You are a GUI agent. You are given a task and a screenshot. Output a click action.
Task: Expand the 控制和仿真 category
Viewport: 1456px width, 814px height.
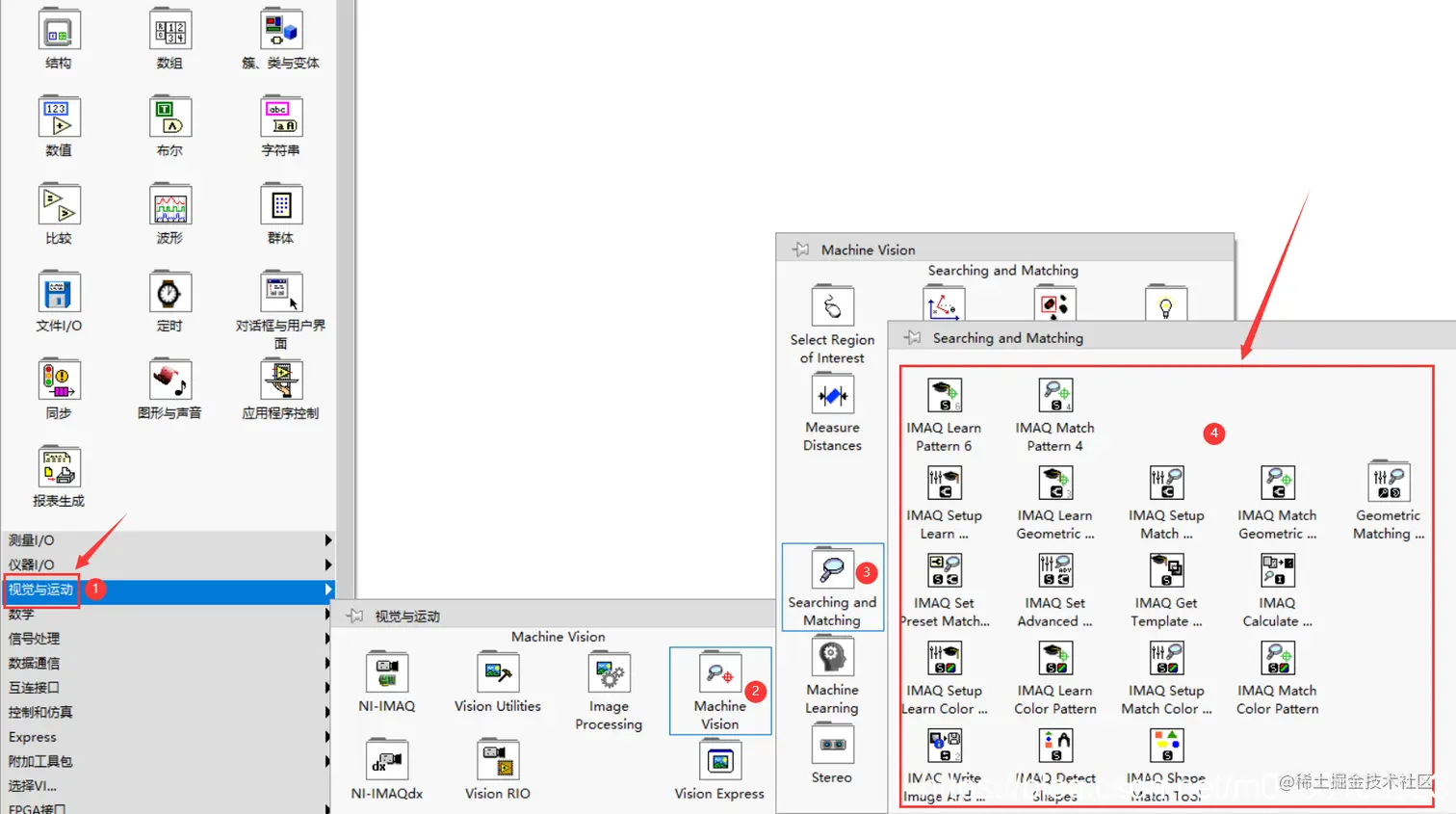coord(169,712)
